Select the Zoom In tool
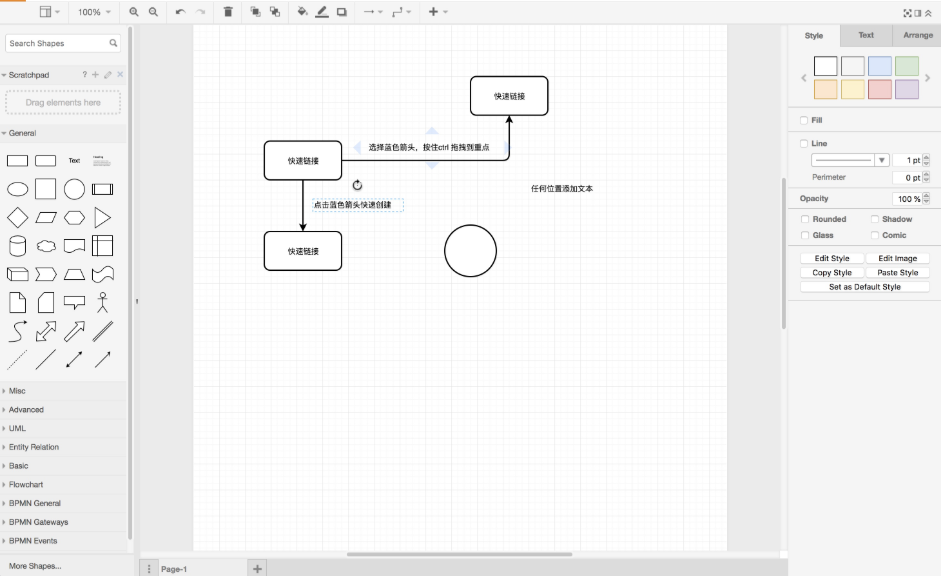Screen dimensions: 941x576 click(x=134, y=12)
